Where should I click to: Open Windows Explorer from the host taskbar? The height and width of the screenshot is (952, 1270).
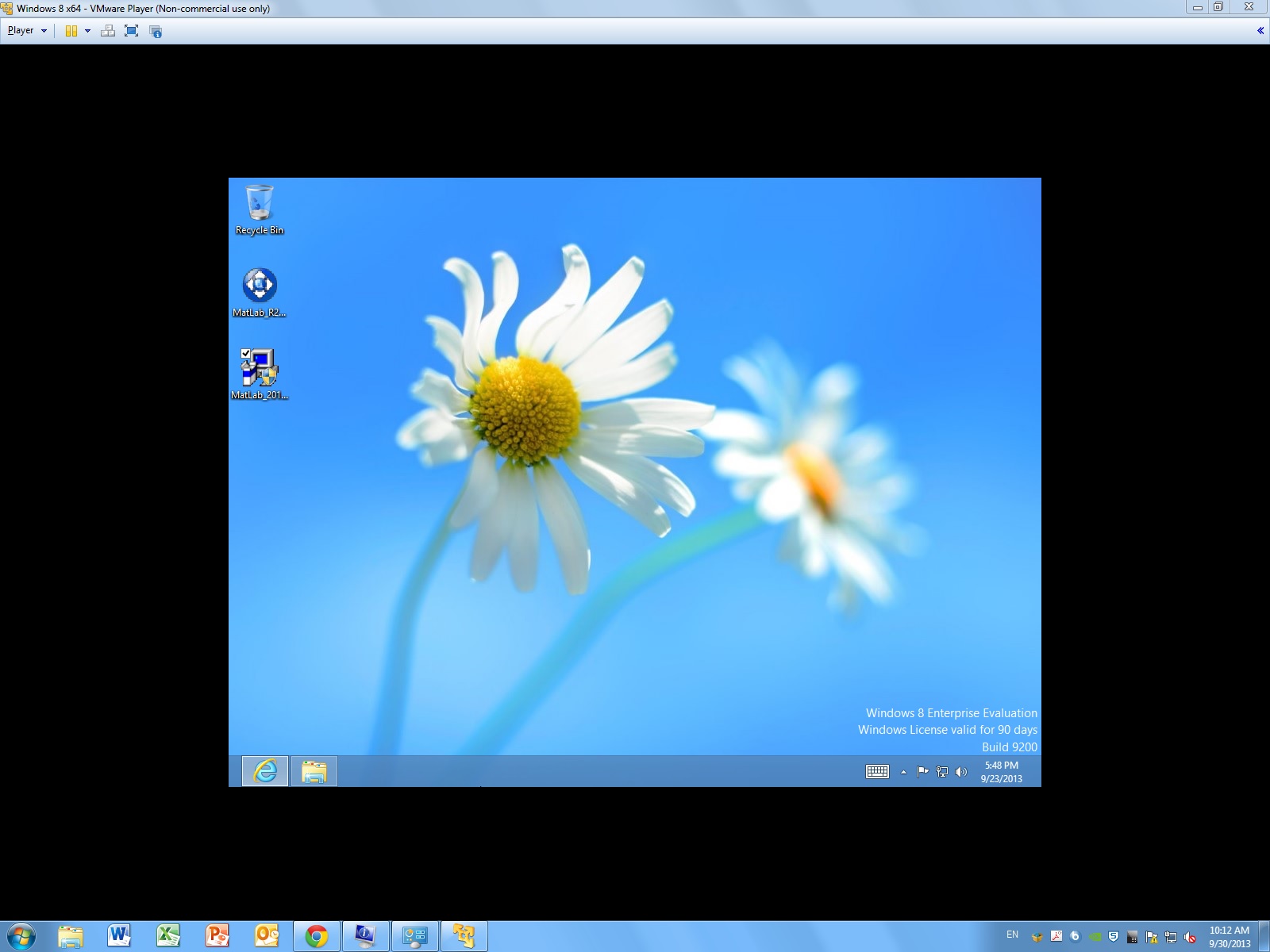tap(71, 936)
